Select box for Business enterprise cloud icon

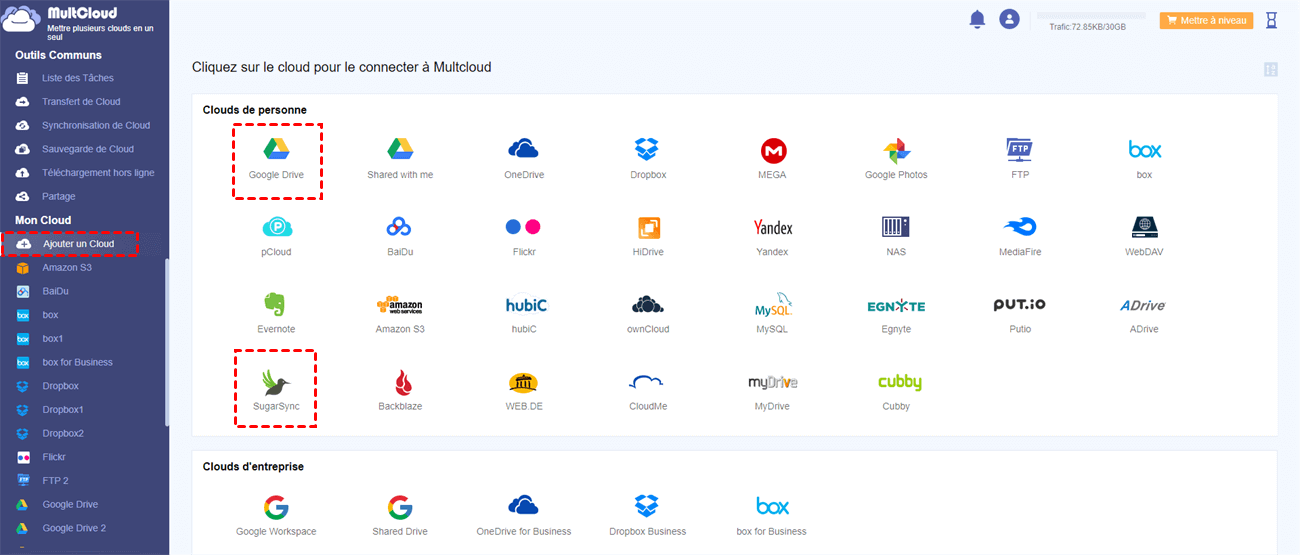pyautogui.click(x=772, y=507)
